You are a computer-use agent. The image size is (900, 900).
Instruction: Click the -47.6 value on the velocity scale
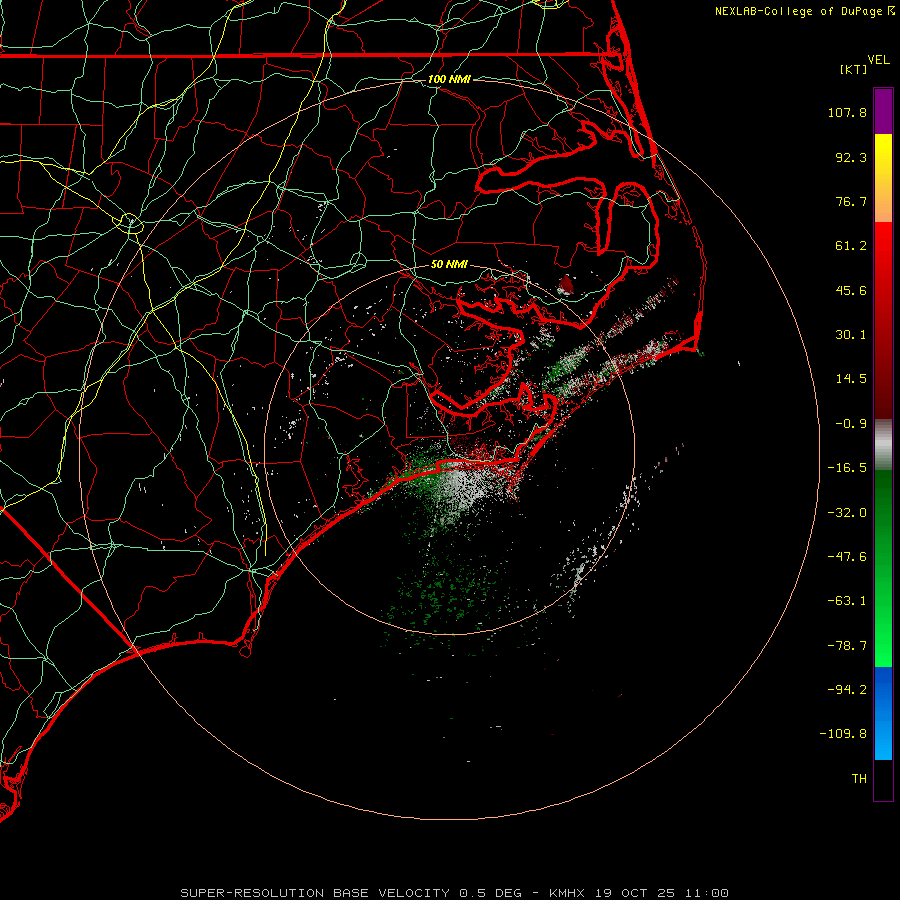[x=847, y=557]
